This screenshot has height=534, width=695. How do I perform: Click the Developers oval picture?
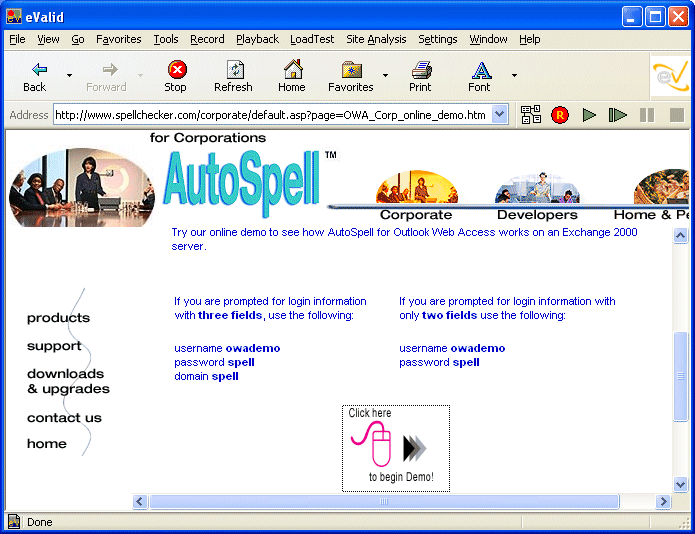pyautogui.click(x=537, y=188)
